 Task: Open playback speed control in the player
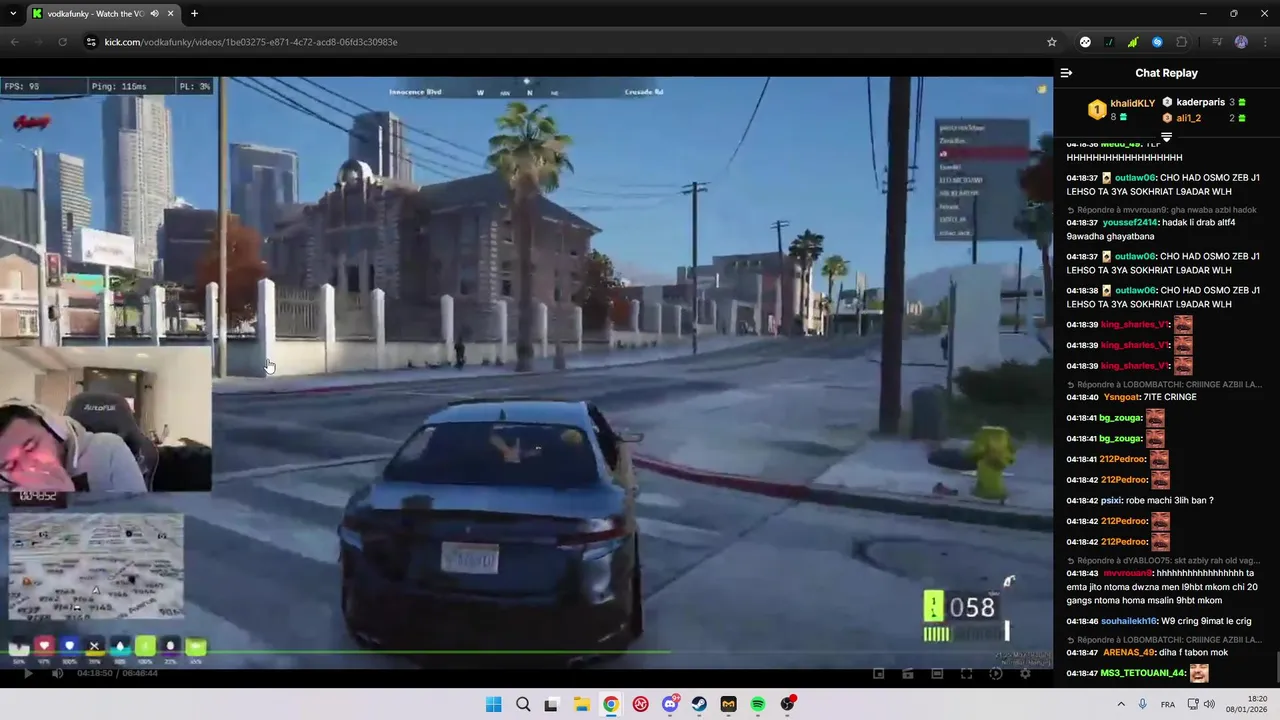pyautogui.click(x=995, y=673)
